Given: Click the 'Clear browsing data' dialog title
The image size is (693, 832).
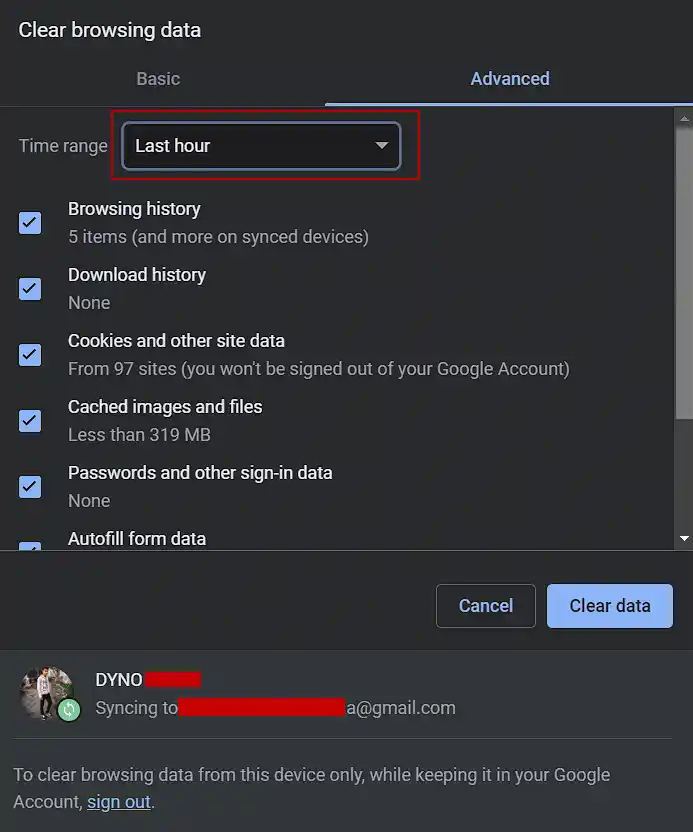Looking at the screenshot, I should point(110,30).
